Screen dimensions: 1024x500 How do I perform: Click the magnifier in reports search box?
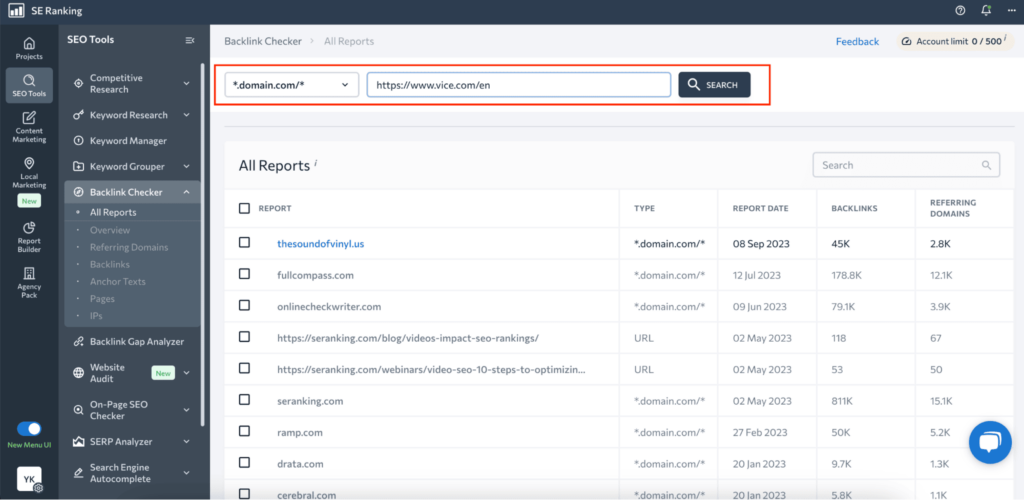point(986,165)
